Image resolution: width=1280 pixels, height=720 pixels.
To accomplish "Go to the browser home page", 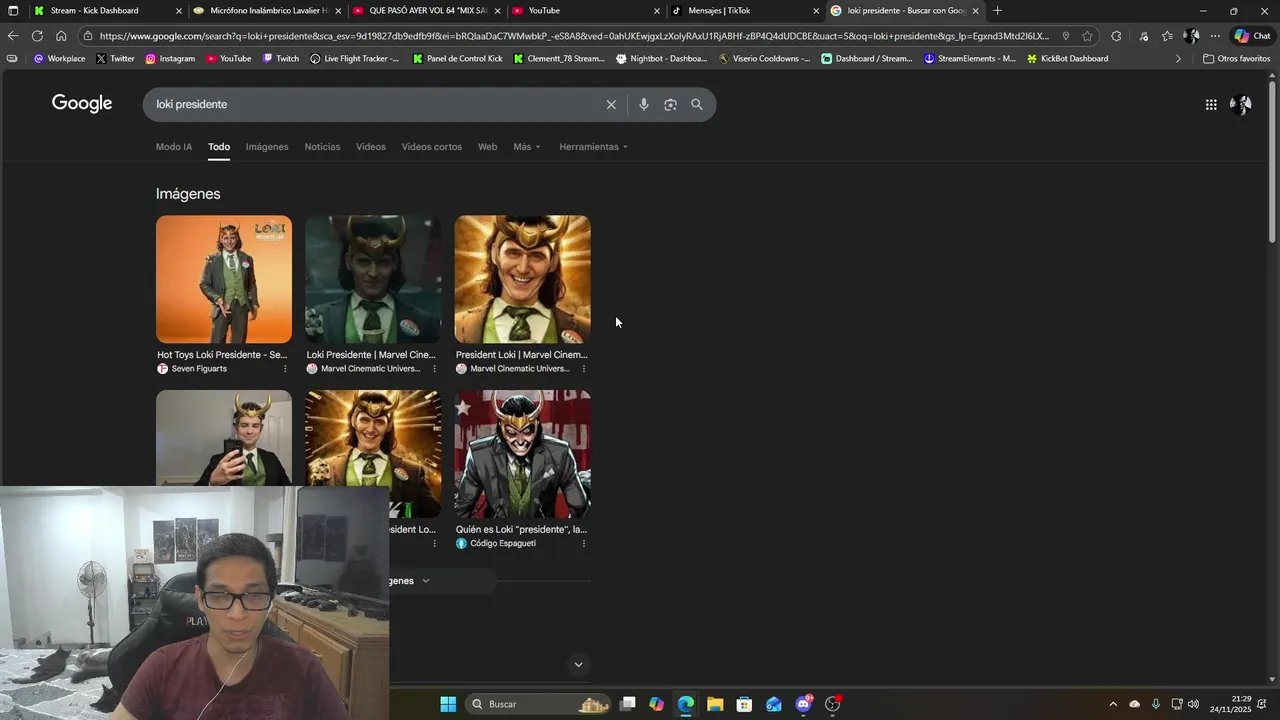I will pyautogui.click(x=61, y=36).
